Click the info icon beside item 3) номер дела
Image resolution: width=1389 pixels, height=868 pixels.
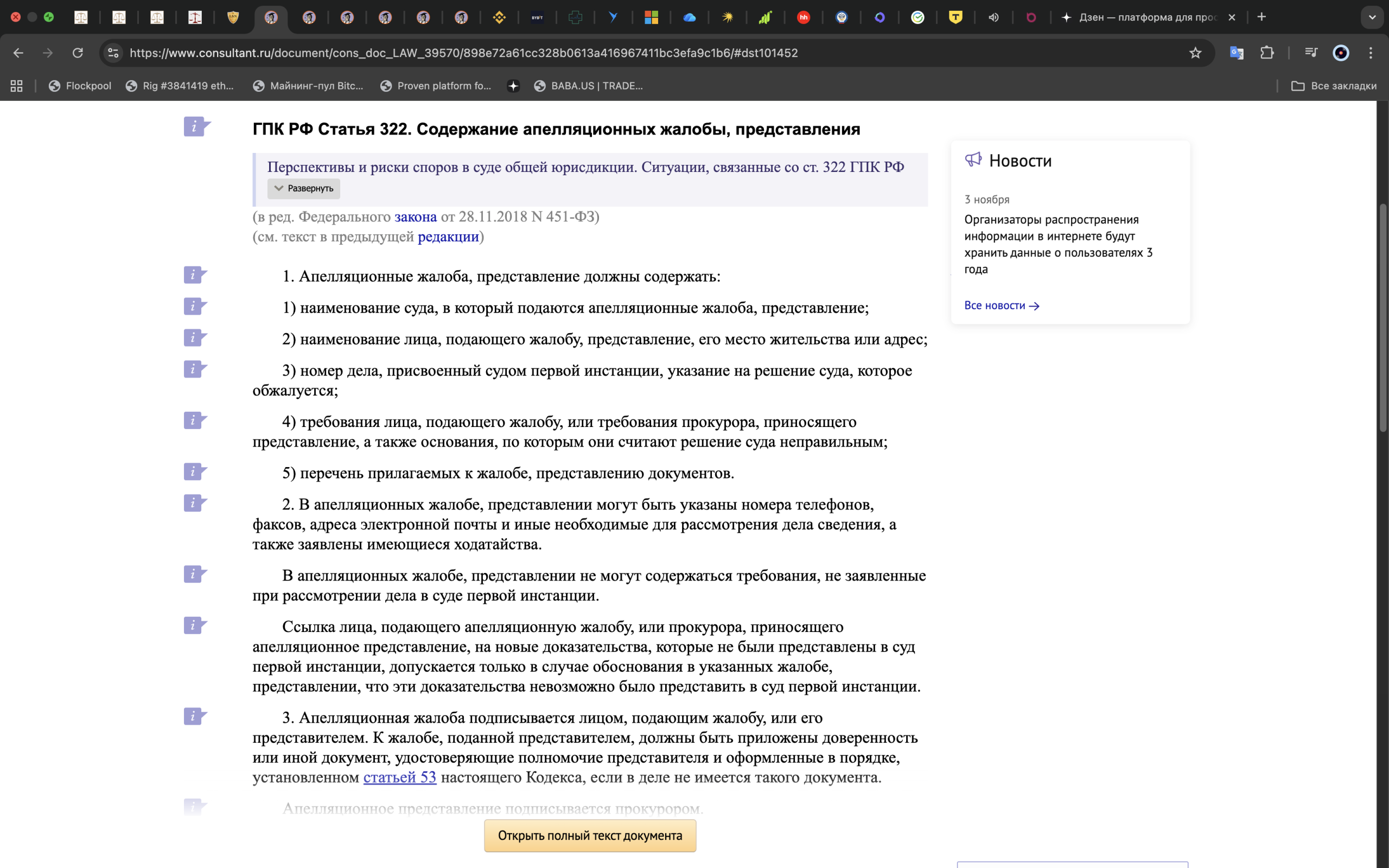(x=195, y=369)
